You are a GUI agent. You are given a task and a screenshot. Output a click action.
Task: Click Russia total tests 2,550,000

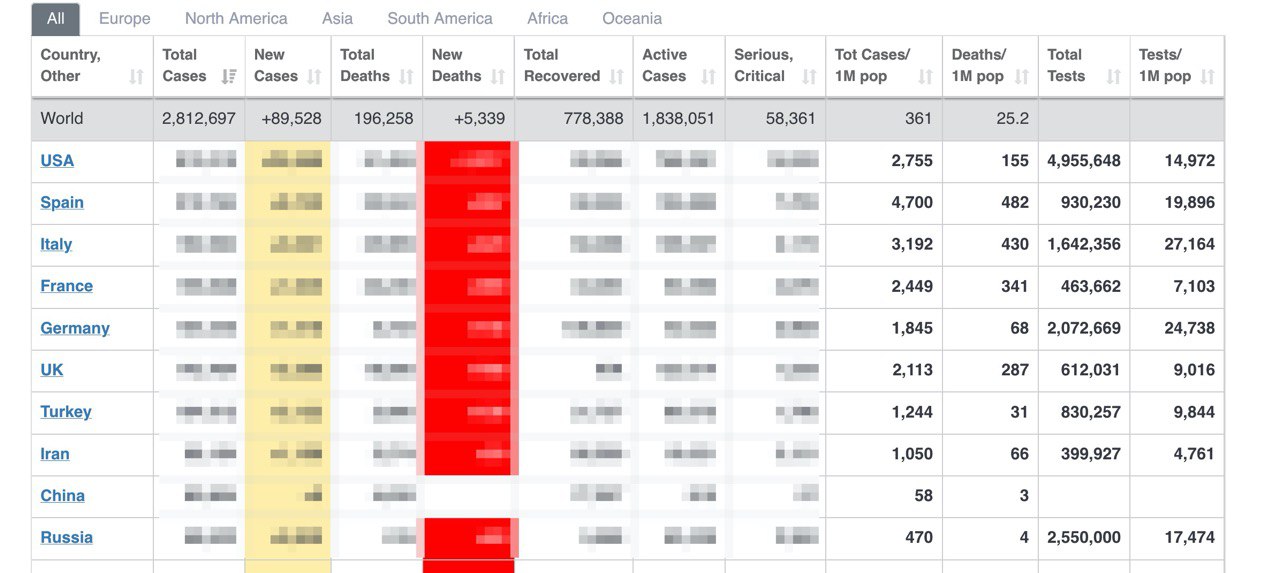pyautogui.click(x=1084, y=539)
